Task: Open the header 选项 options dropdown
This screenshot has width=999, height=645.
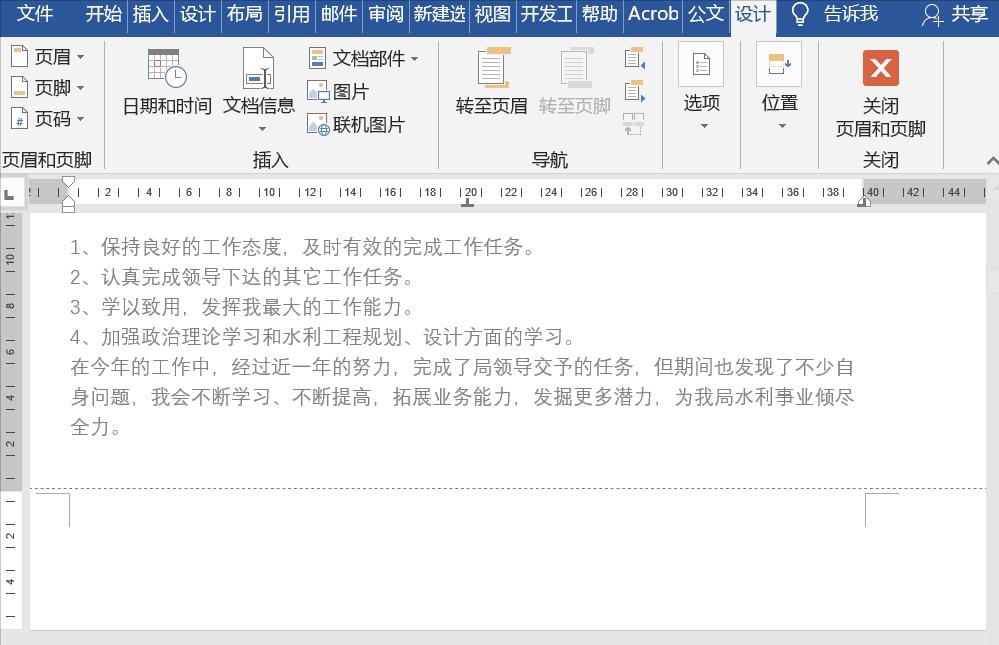Action: tap(701, 90)
